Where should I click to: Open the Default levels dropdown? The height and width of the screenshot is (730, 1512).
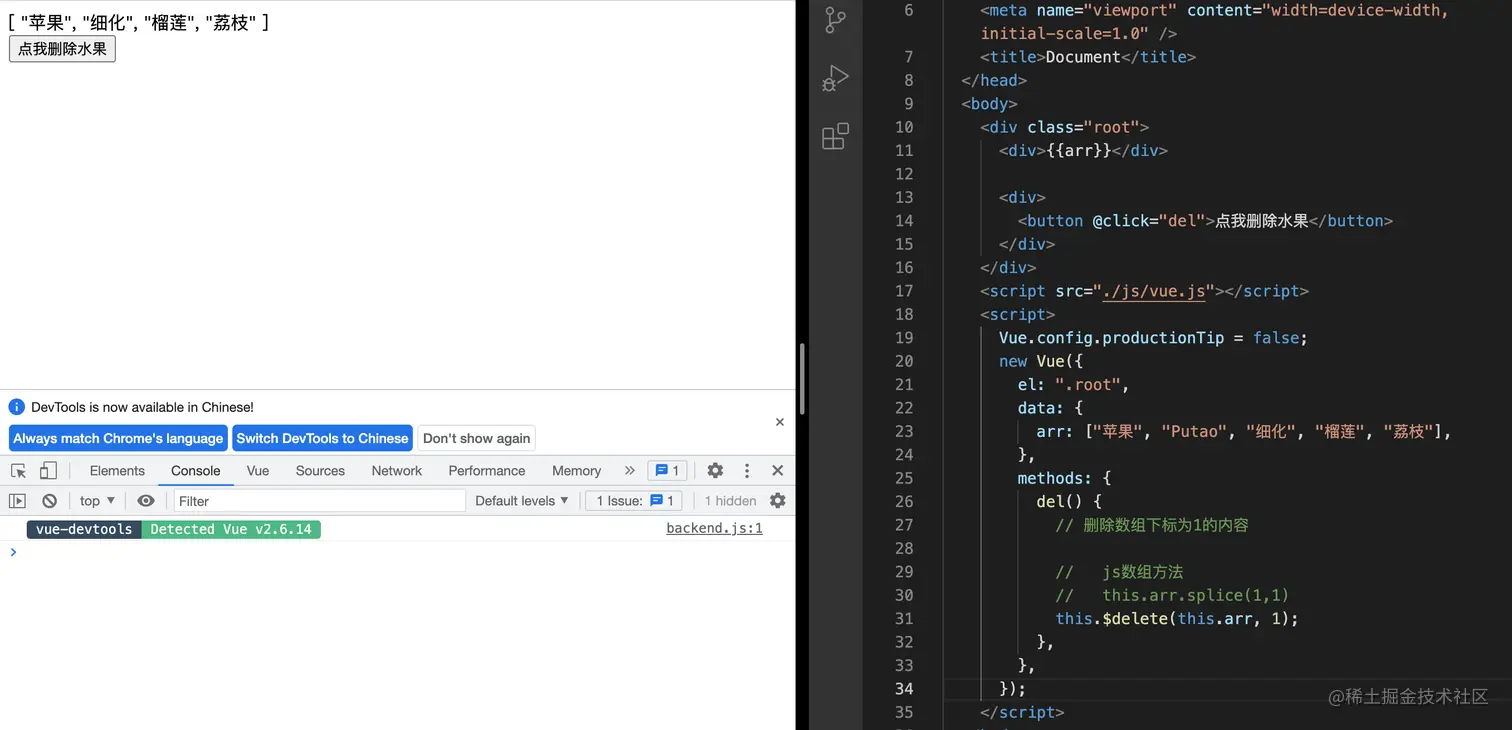522,501
